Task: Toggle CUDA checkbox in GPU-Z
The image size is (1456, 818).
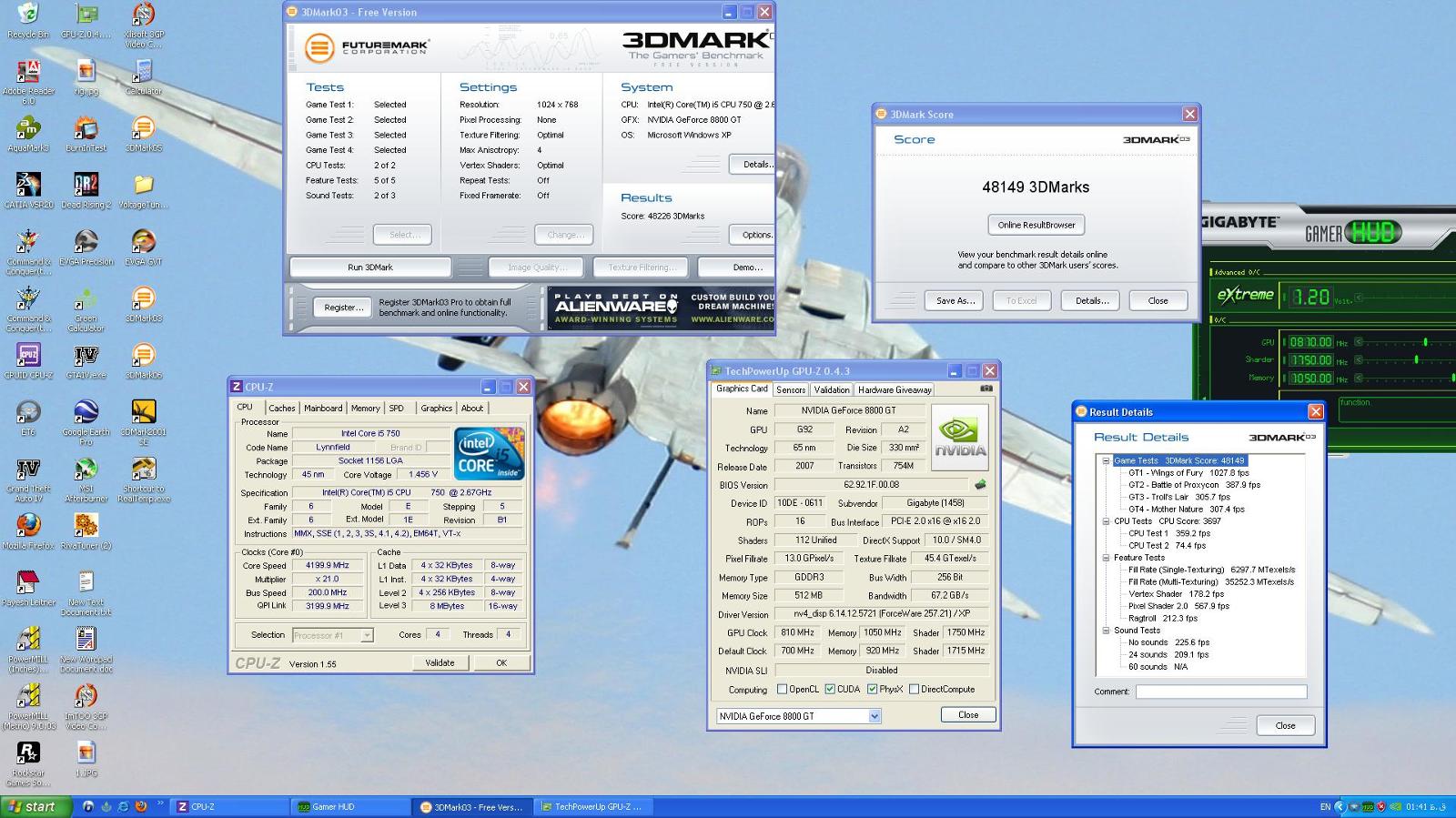Action: point(830,689)
